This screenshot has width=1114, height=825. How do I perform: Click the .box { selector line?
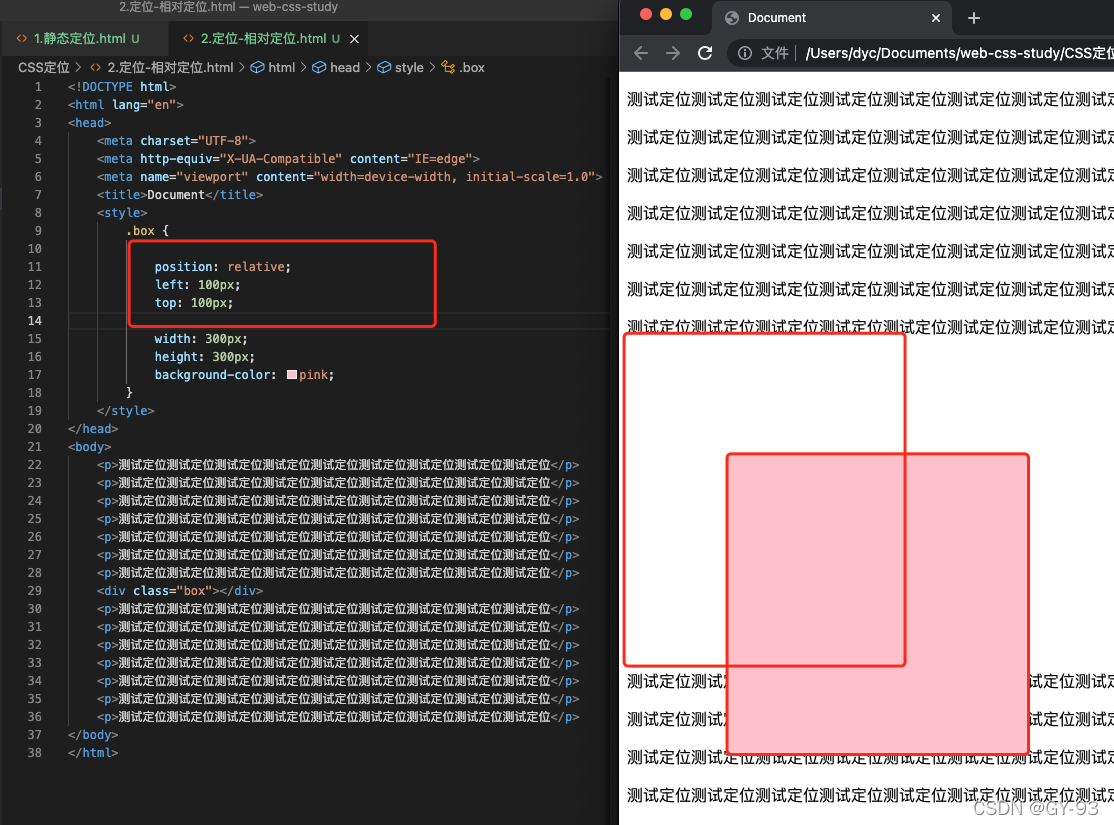pos(147,230)
